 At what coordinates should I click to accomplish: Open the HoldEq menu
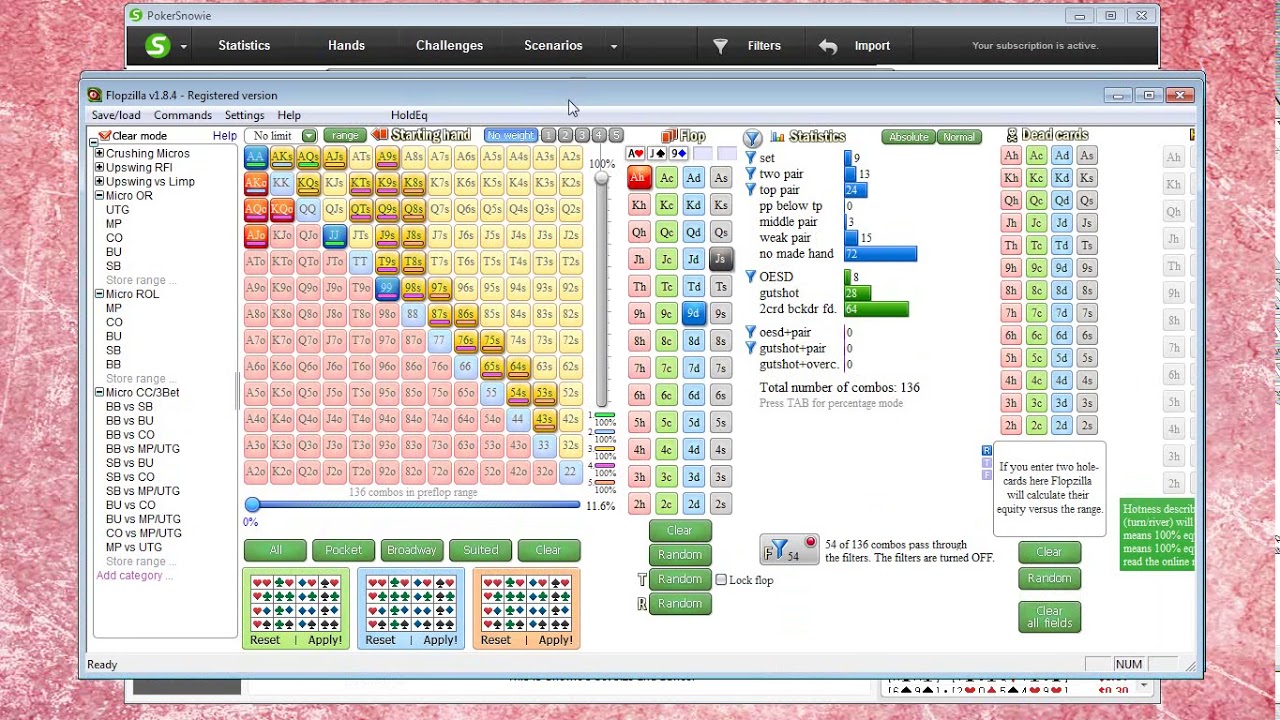[409, 115]
